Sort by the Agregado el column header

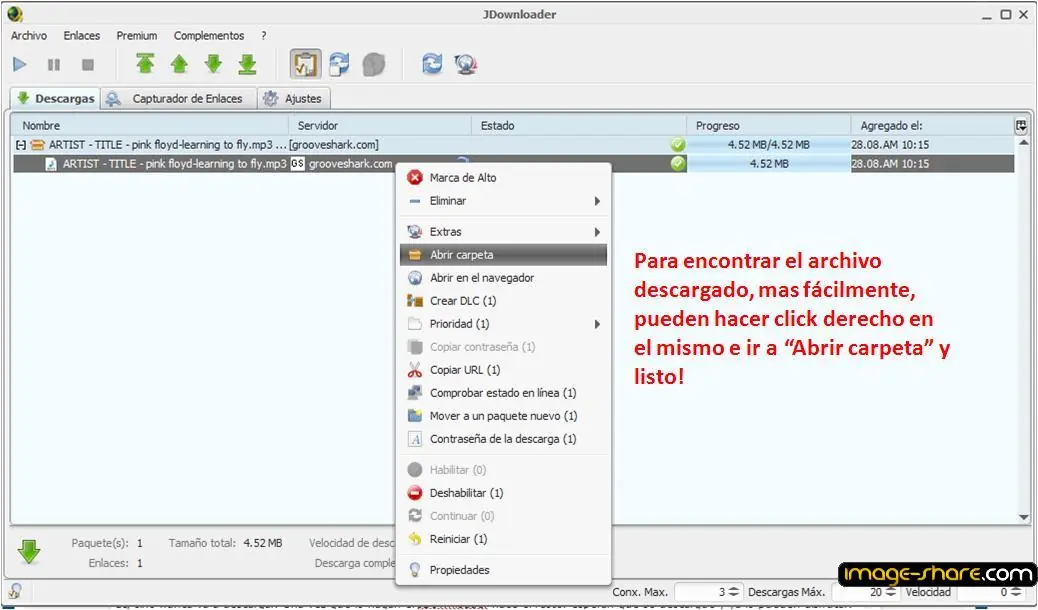click(x=932, y=125)
